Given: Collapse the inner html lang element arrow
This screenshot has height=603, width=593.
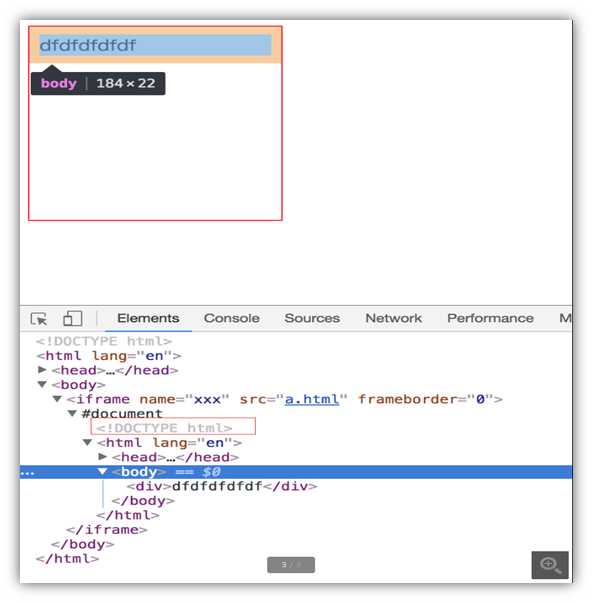Looking at the screenshot, I should [x=87, y=442].
